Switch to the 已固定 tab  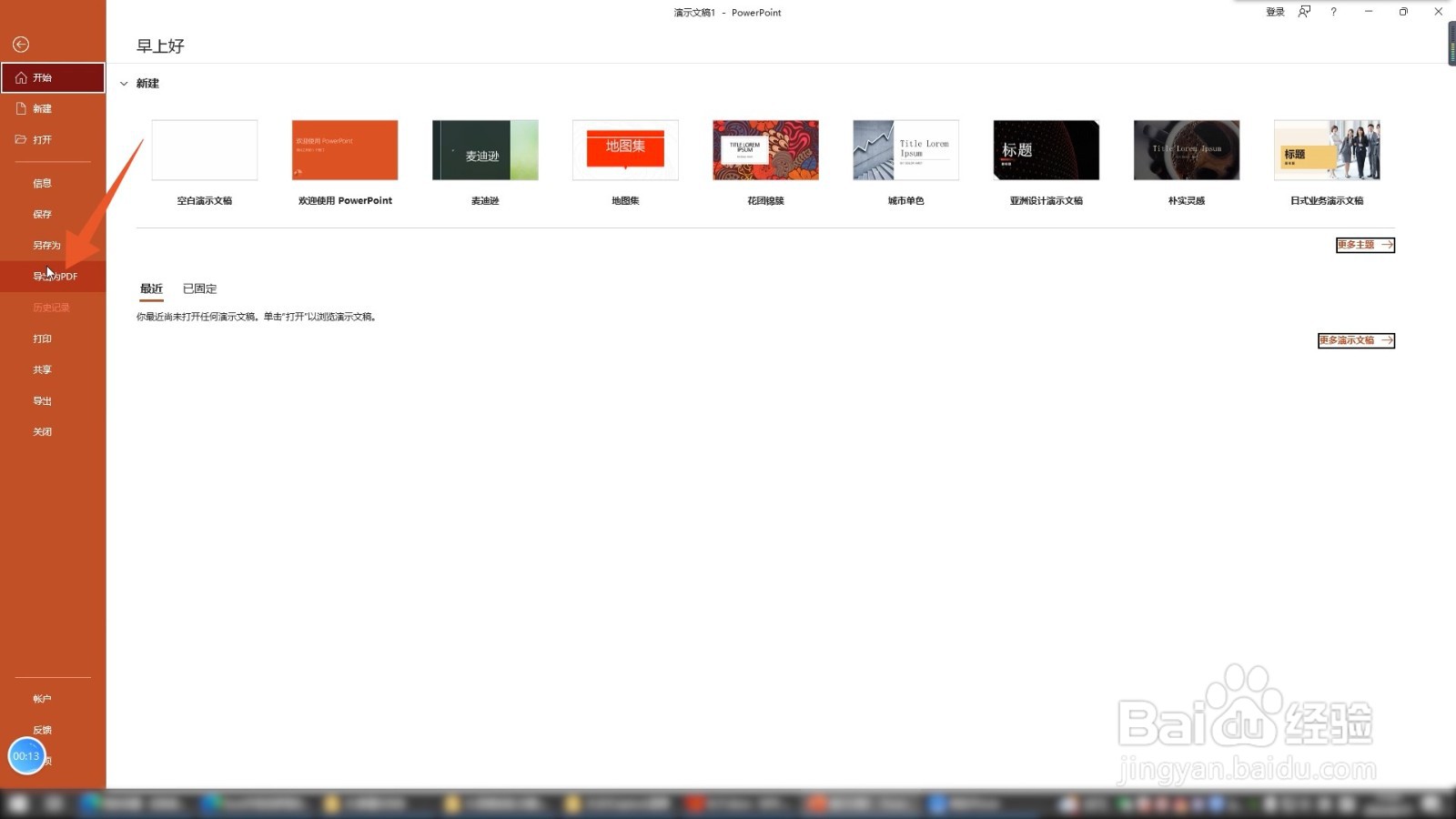coord(199,288)
